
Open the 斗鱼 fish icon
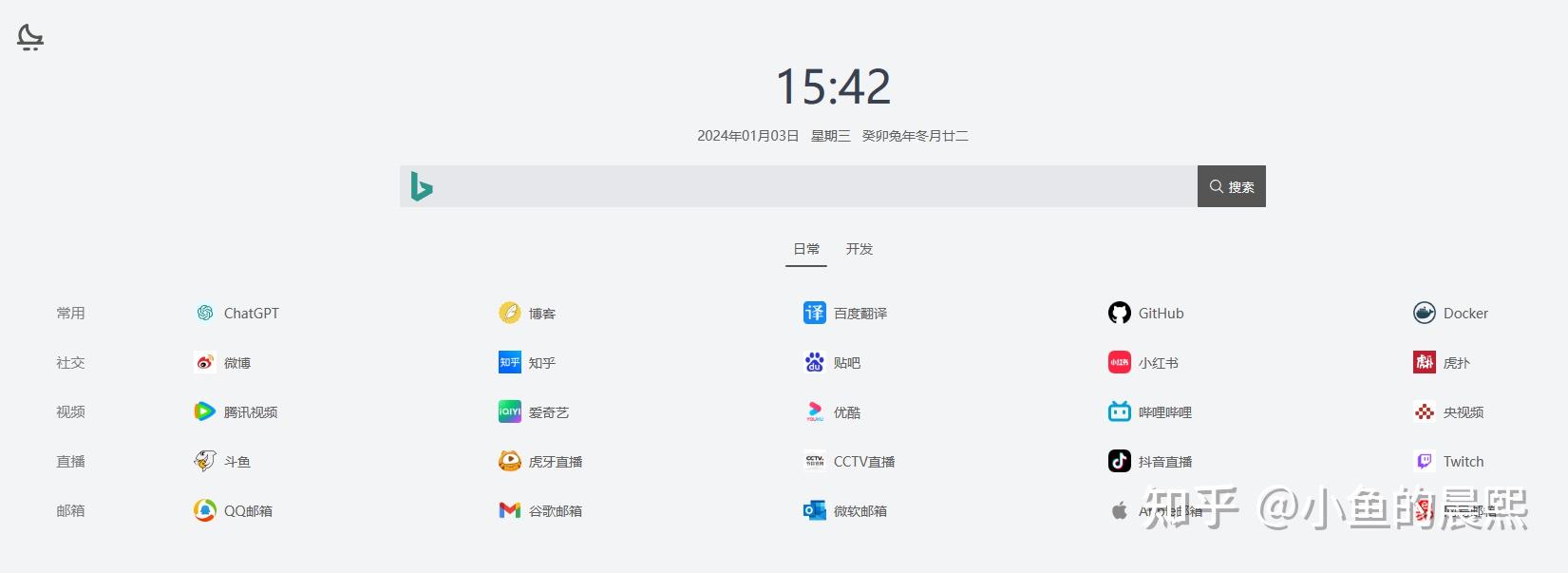[205, 461]
